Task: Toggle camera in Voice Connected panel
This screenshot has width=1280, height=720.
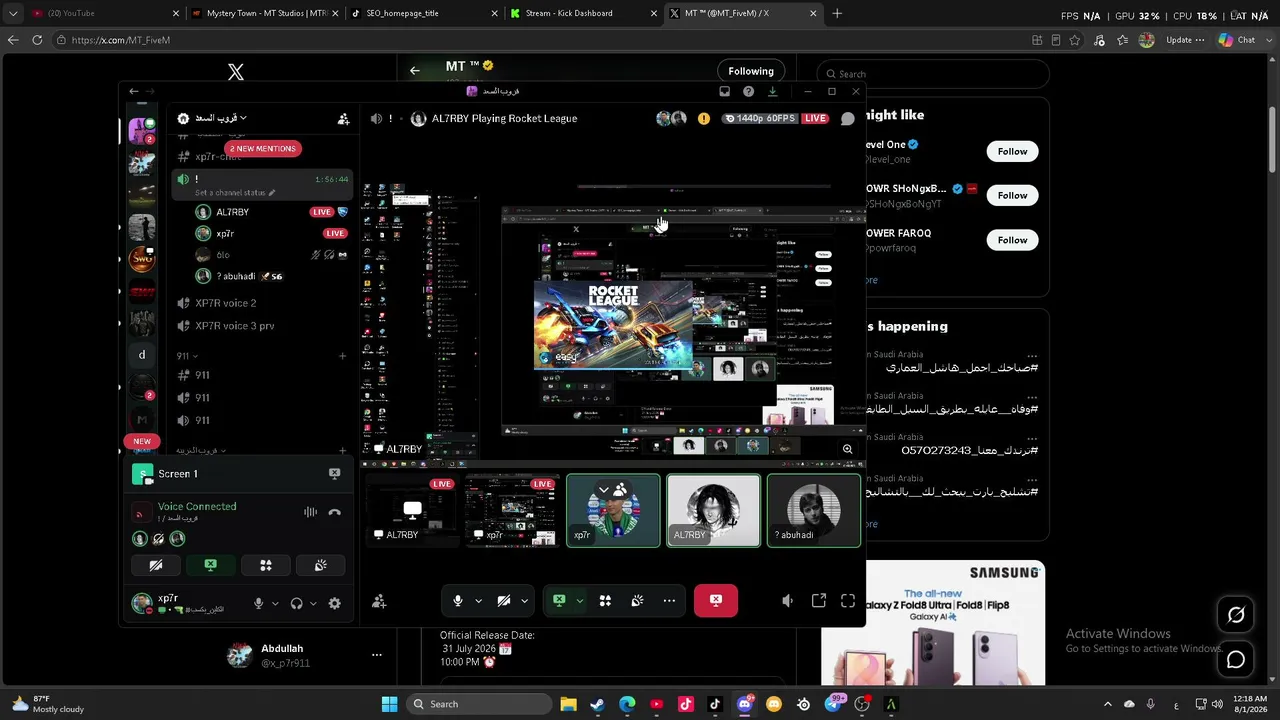Action: pos(156,565)
